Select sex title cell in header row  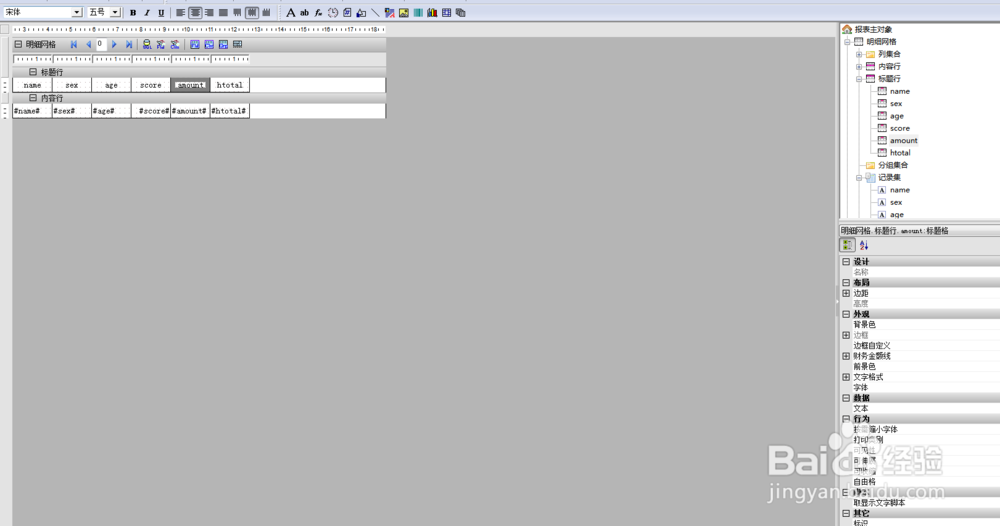pyautogui.click(x=71, y=85)
